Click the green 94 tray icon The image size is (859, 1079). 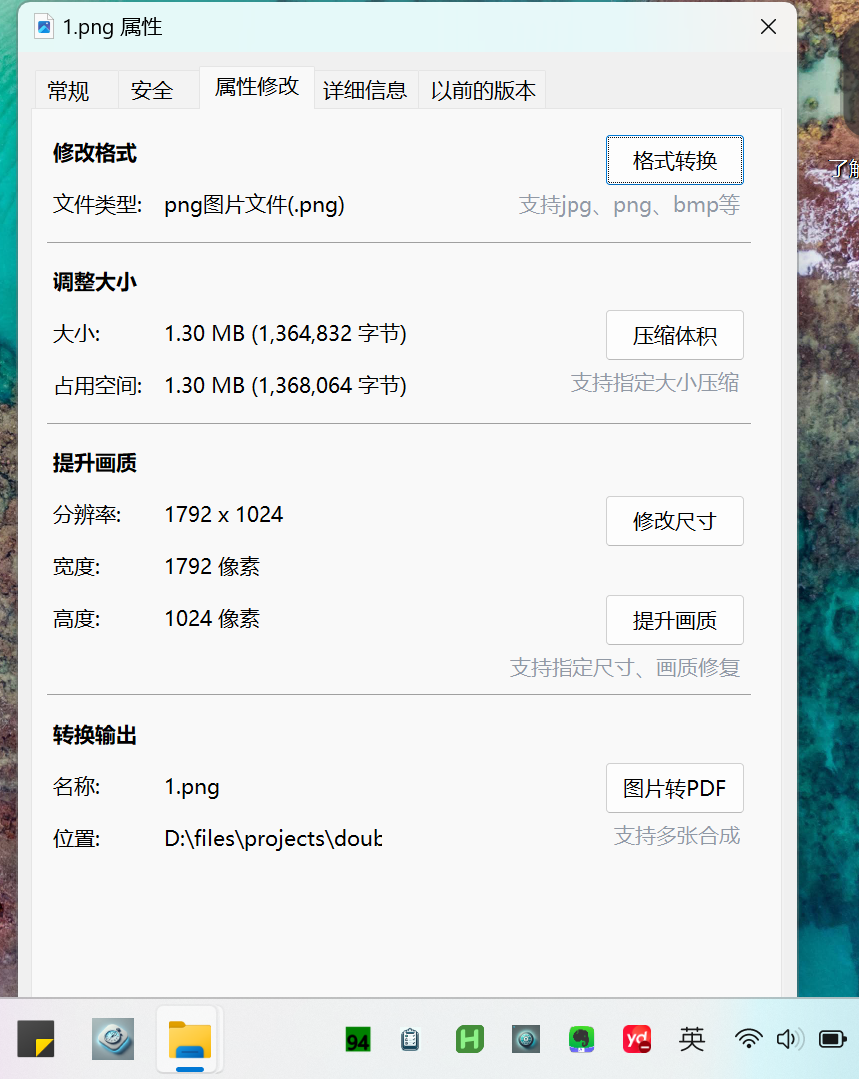tap(357, 1040)
